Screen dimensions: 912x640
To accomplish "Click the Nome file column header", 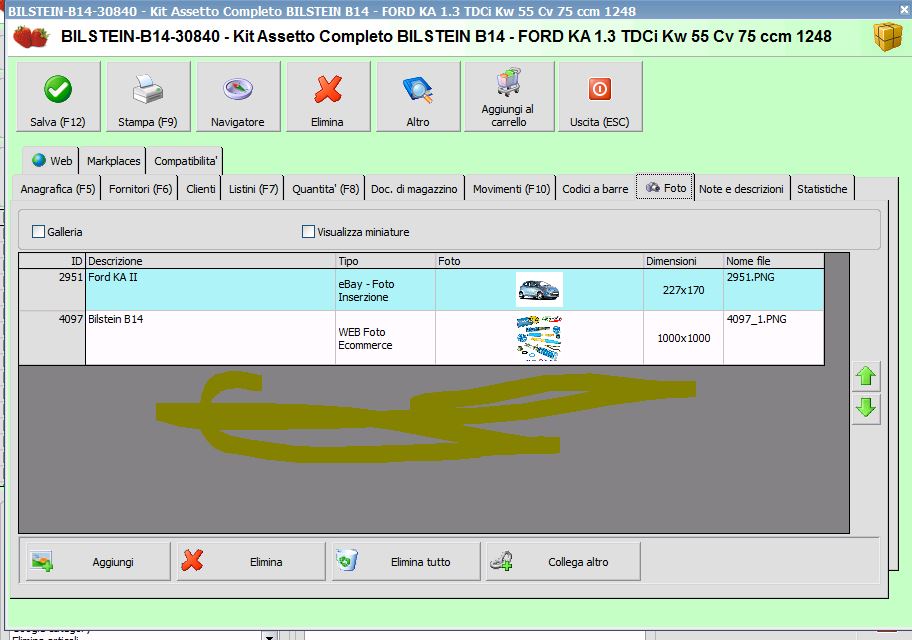I will (774, 261).
